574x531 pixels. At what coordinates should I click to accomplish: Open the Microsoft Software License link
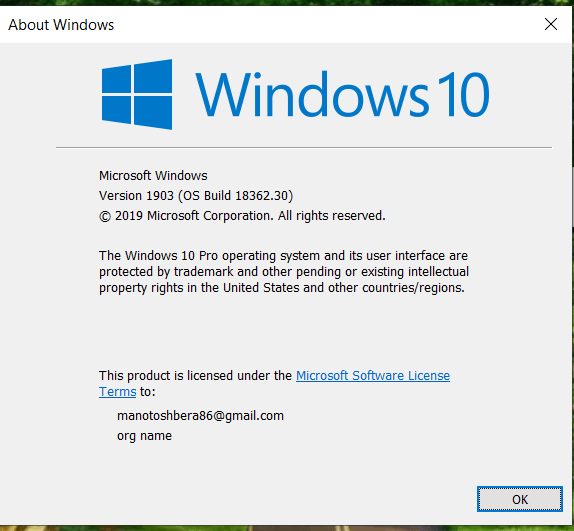373,375
